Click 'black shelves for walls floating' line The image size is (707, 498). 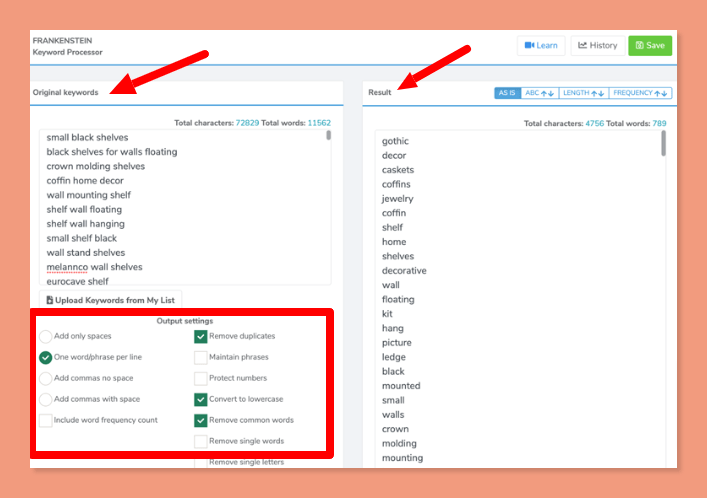pos(112,152)
